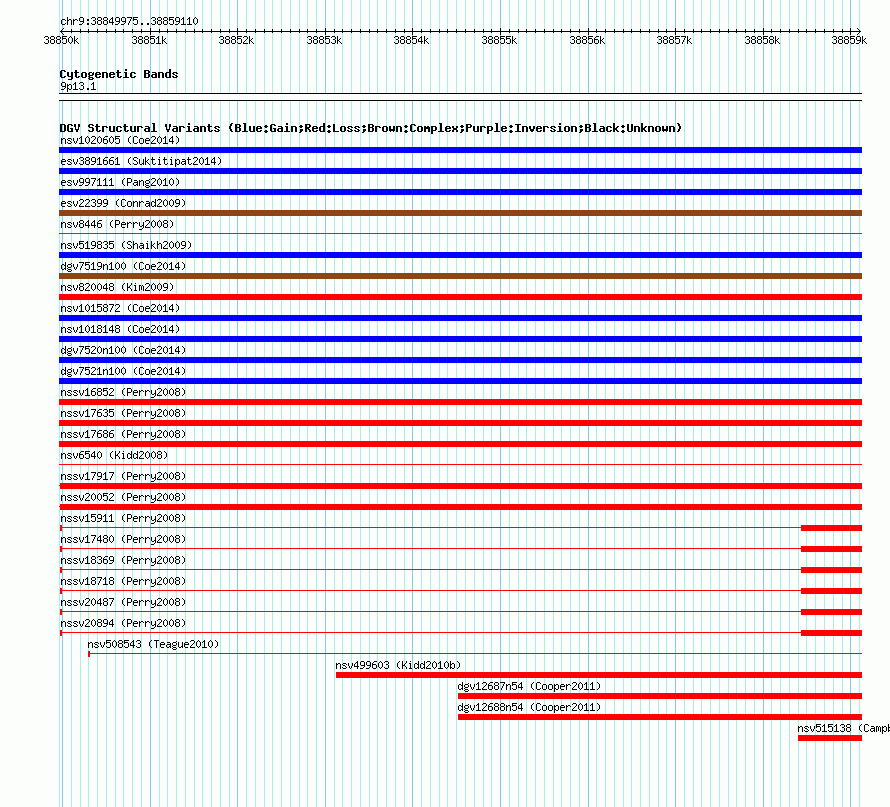Select the nsv499603 (Kidd2010b) label

click(398, 665)
